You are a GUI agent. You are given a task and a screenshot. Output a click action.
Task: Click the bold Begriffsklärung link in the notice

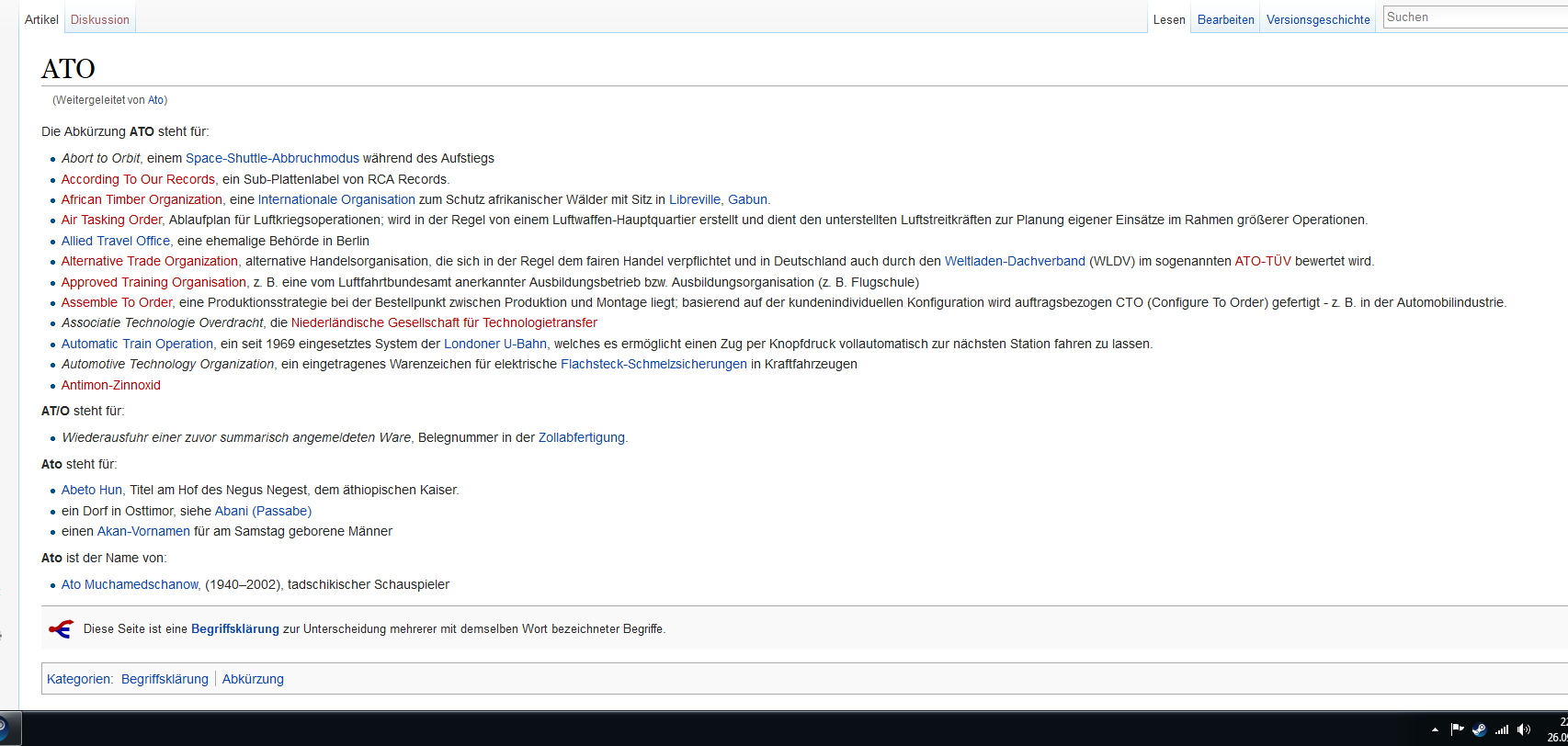[x=235, y=629]
